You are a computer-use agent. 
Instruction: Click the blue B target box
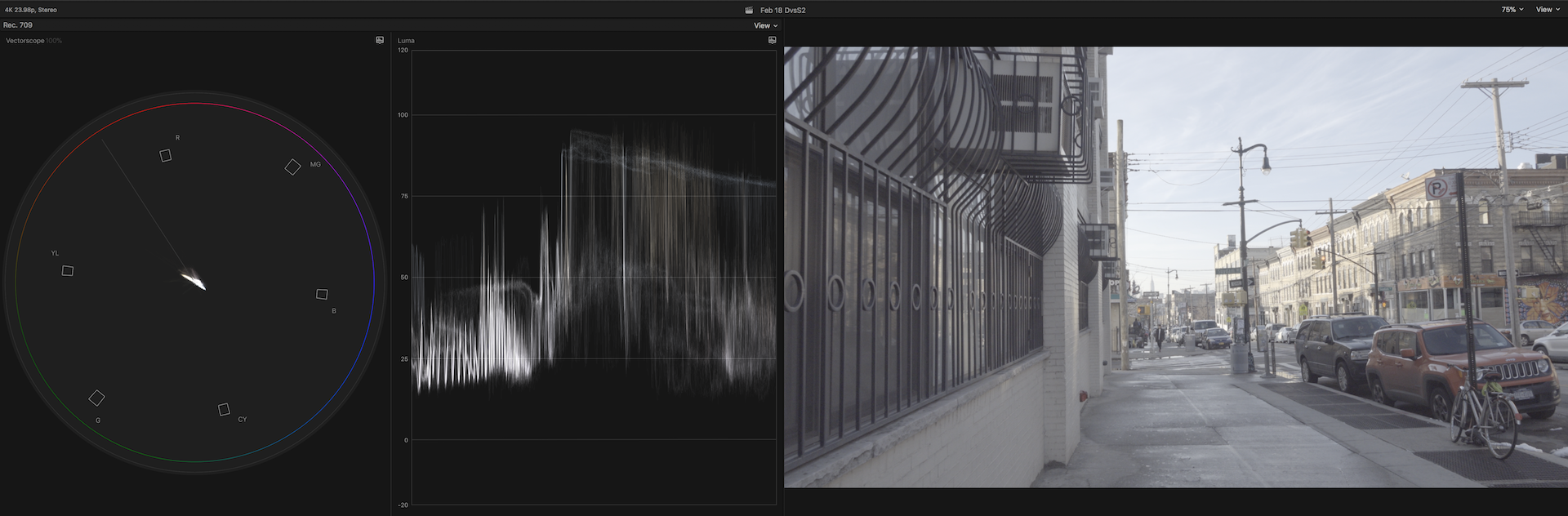(x=322, y=294)
